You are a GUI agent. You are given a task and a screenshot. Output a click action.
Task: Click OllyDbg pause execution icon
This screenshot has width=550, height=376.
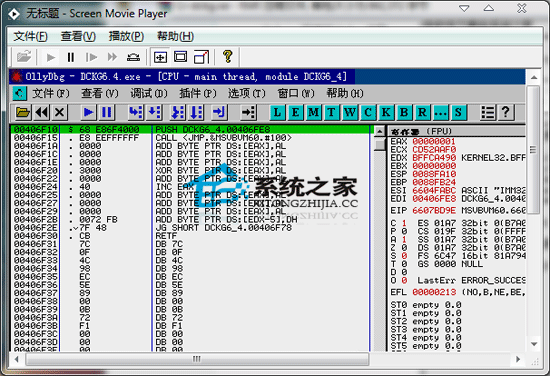point(107,113)
